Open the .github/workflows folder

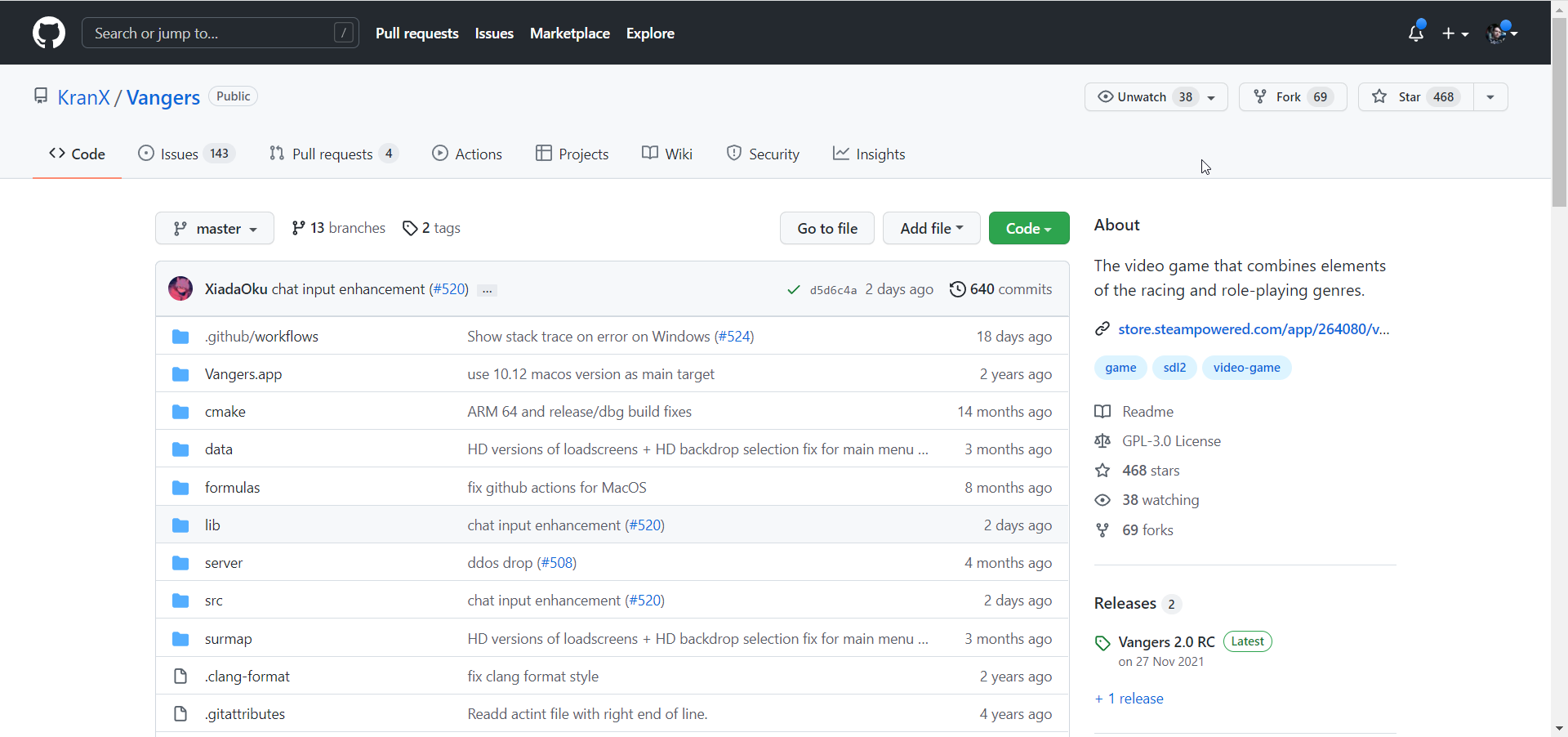[261, 336]
